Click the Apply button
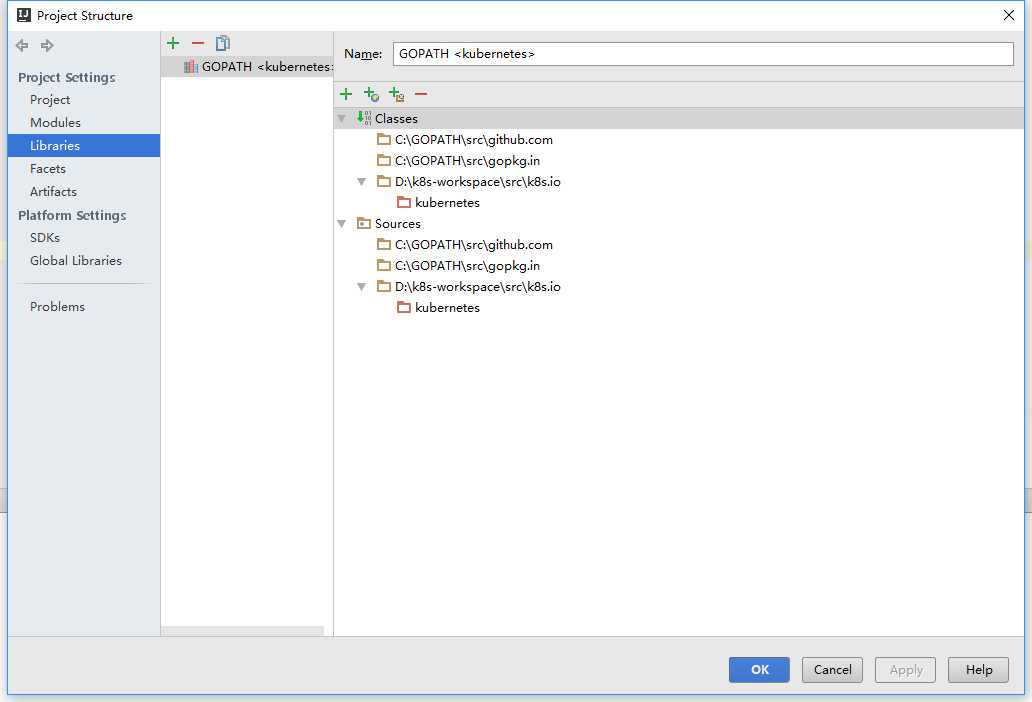The width and height of the screenshot is (1032, 702). (x=905, y=670)
